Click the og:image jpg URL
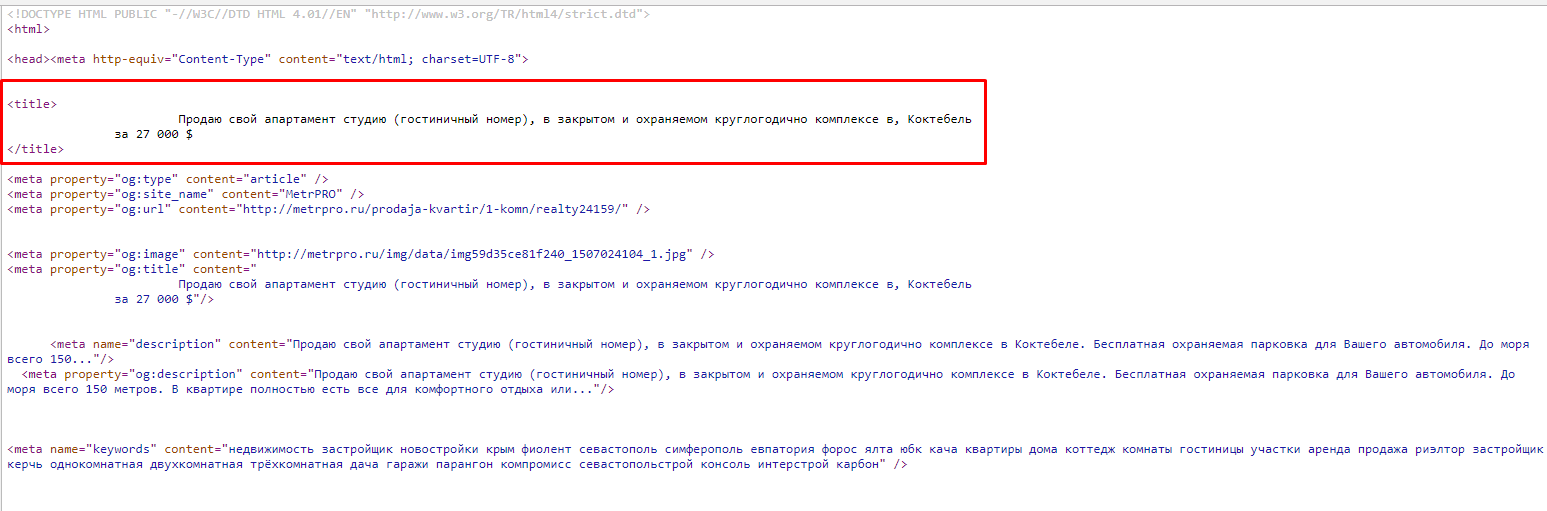 [x=472, y=254]
